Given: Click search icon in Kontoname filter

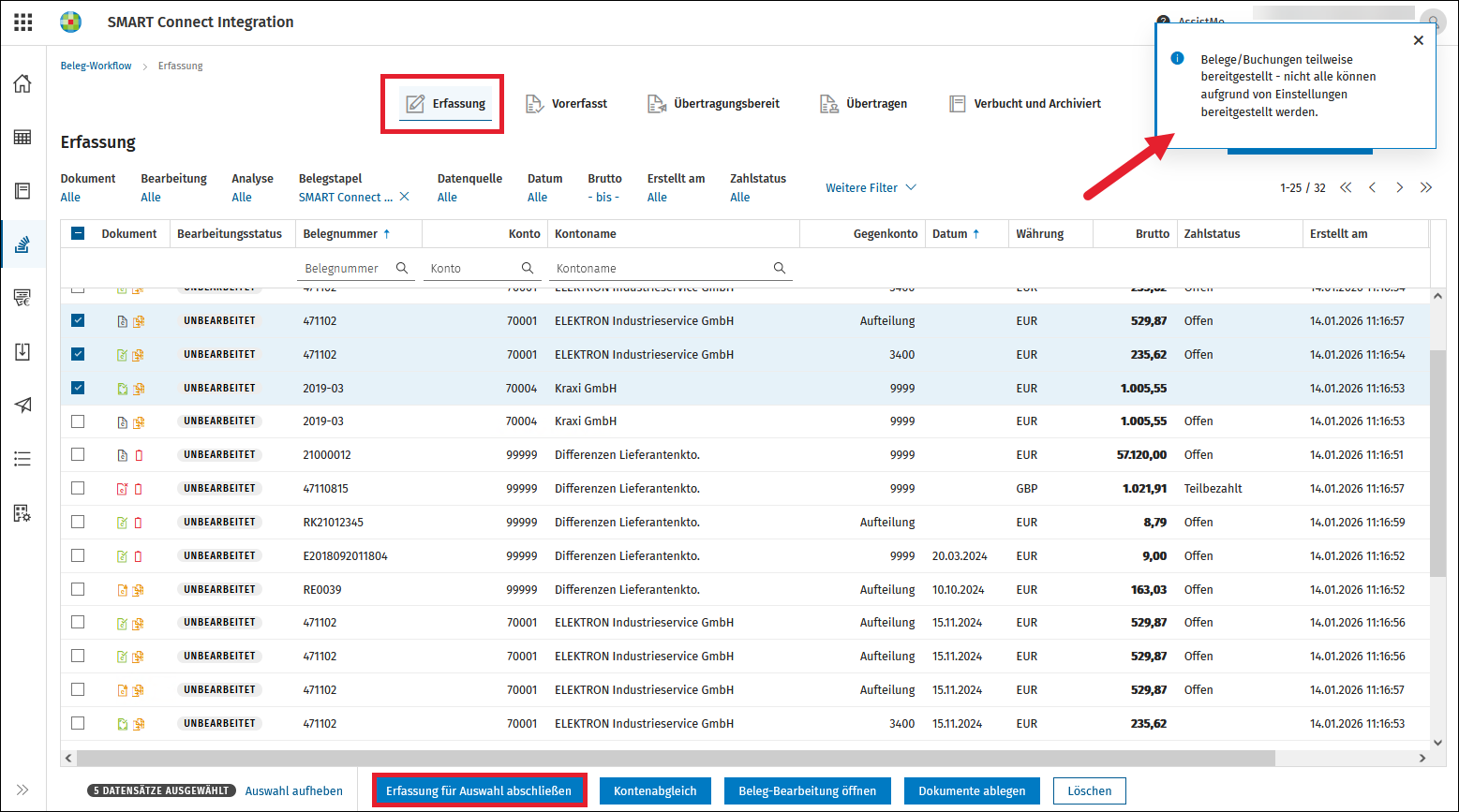Looking at the screenshot, I should pos(780,268).
